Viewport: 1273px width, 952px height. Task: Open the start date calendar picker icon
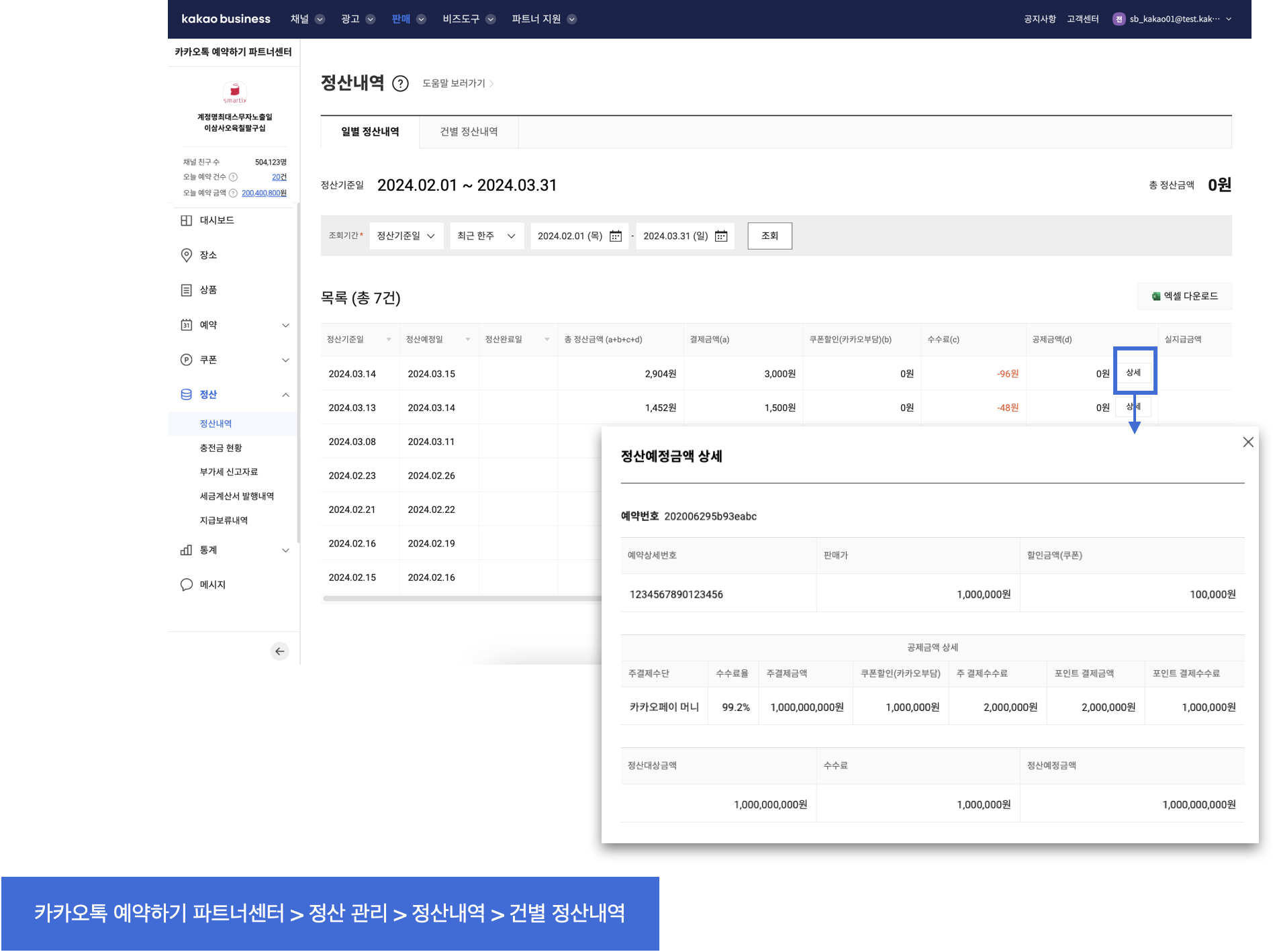pos(615,236)
